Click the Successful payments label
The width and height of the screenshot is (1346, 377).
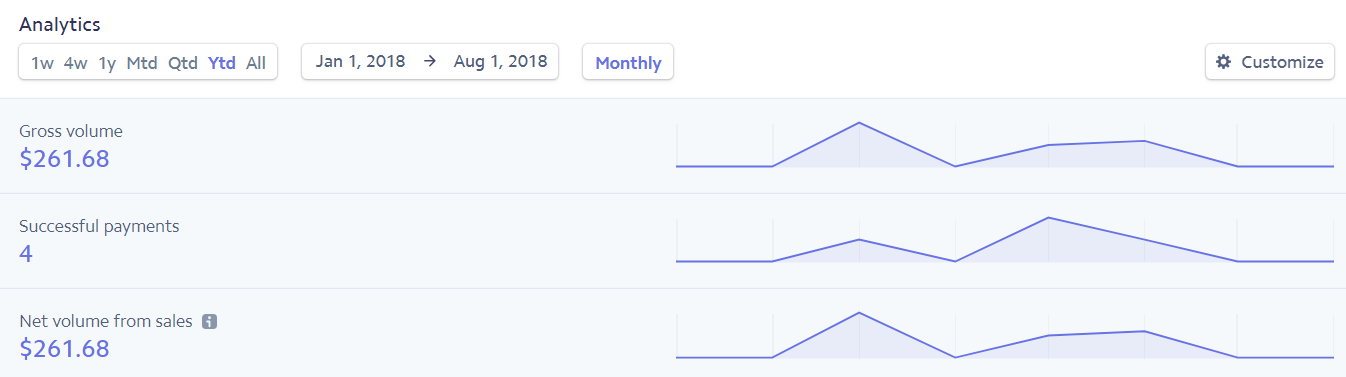pos(99,226)
